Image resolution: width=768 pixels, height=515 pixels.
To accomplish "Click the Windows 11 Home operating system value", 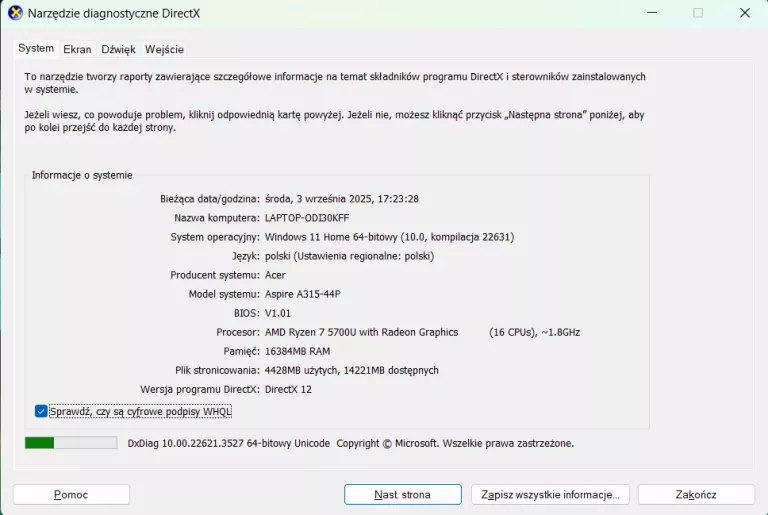I will point(389,237).
